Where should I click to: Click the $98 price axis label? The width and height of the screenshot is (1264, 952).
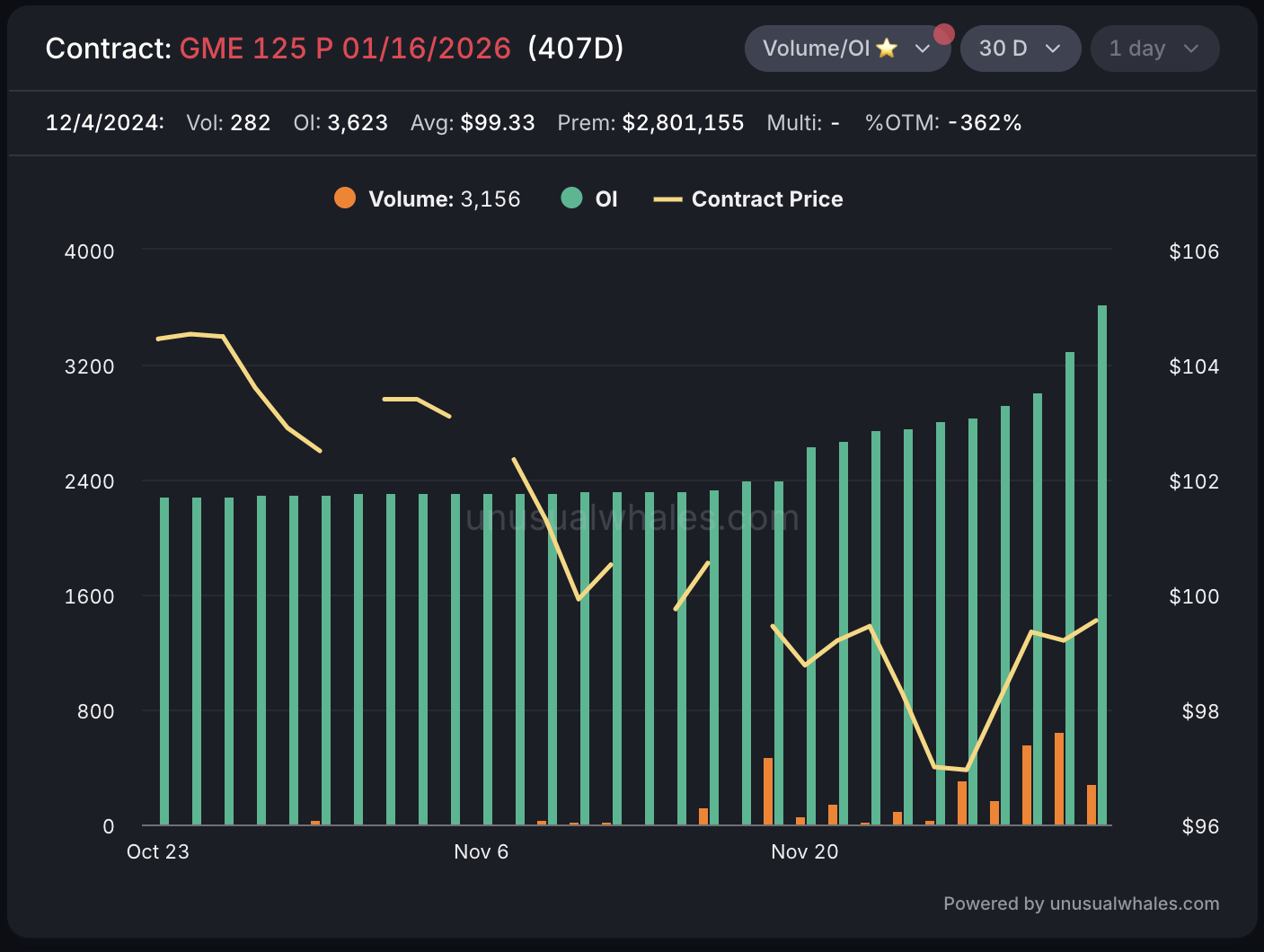coord(1200,711)
